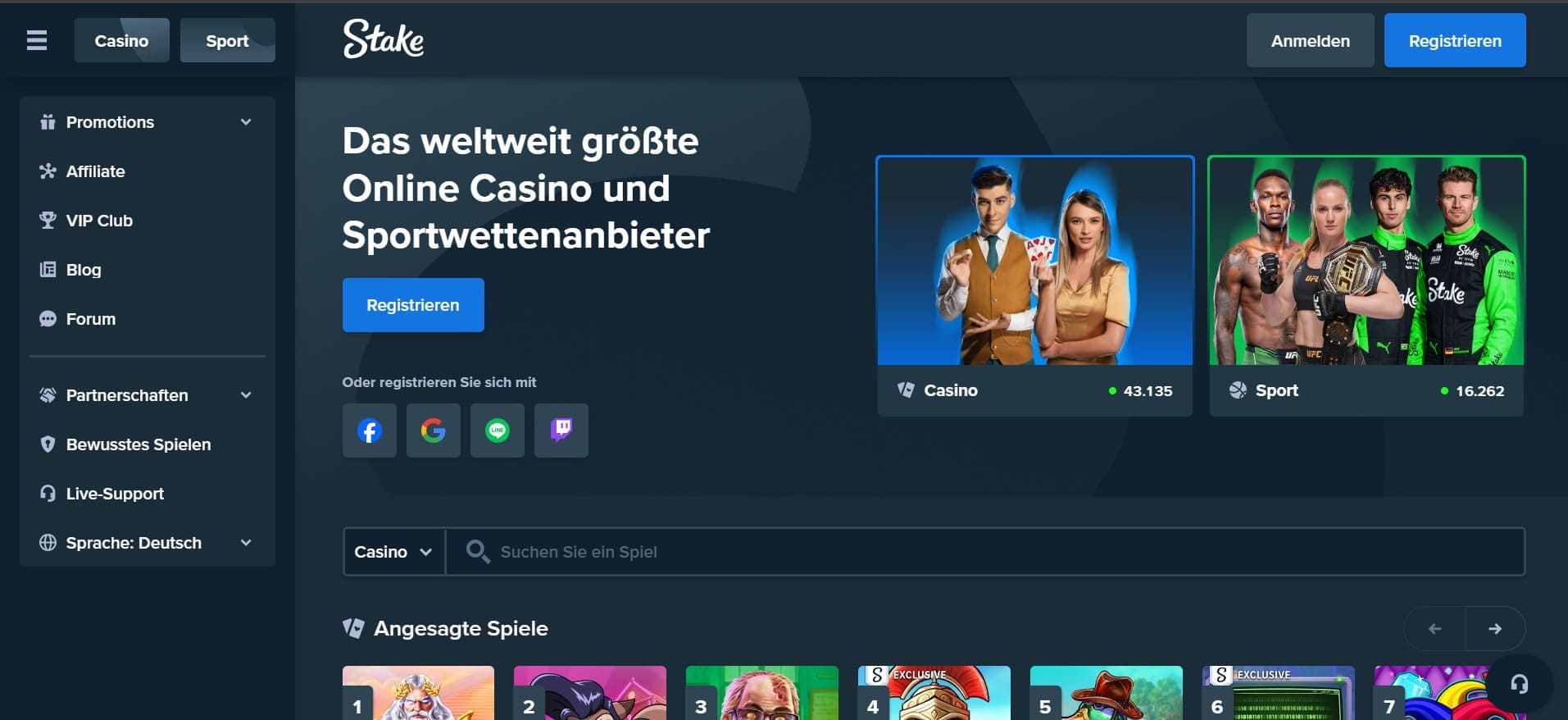Viewport: 1568px width, 720px height.
Task: Click the Registrieren button below the headline
Action: (412, 305)
